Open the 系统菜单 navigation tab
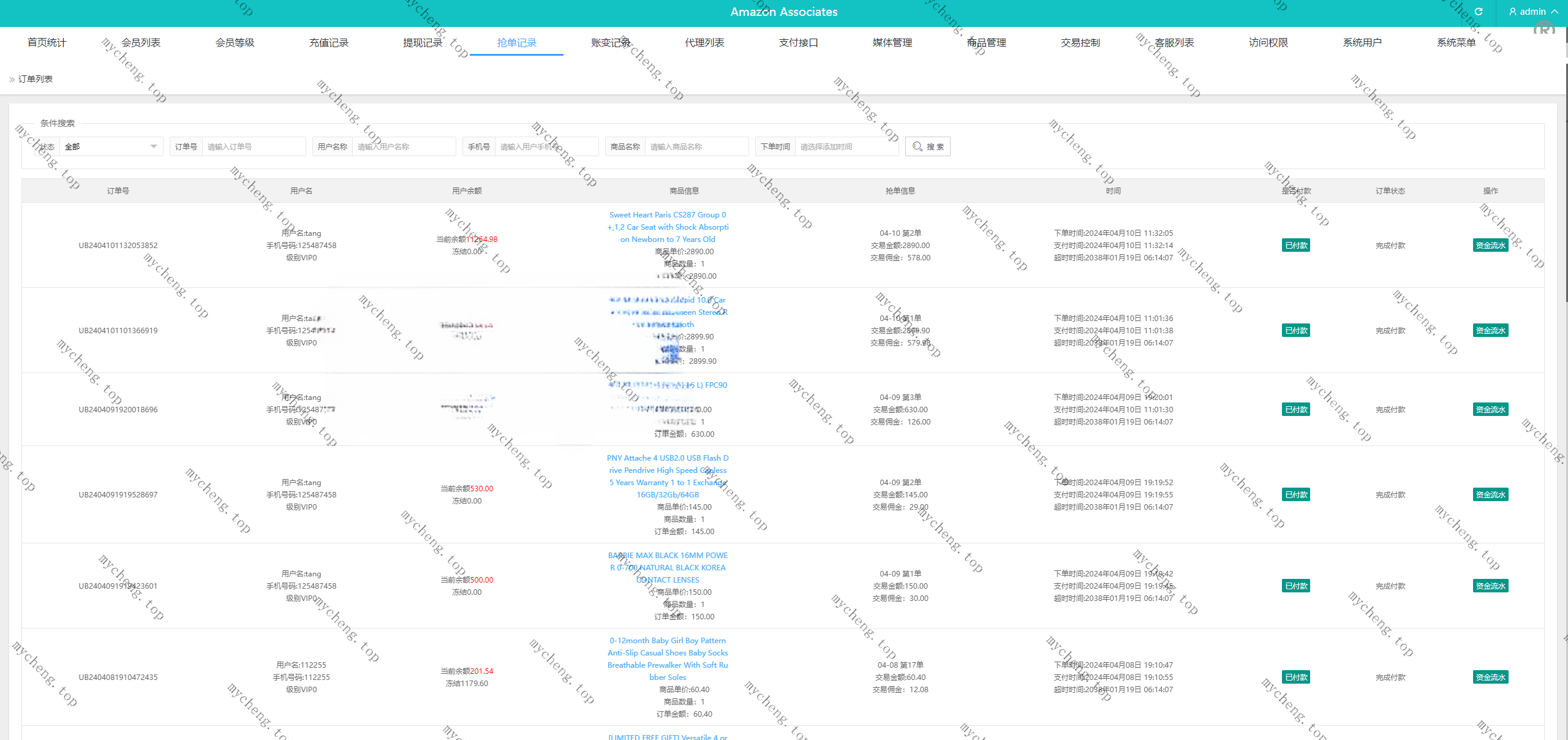This screenshot has height=740, width=1568. click(x=1456, y=42)
